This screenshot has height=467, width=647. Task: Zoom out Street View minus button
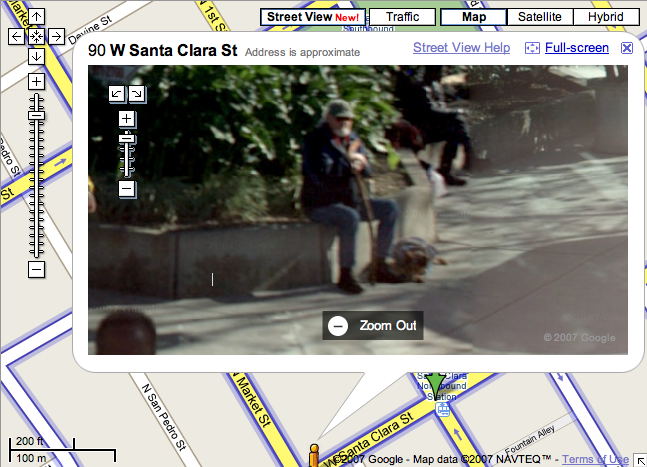(x=126, y=189)
